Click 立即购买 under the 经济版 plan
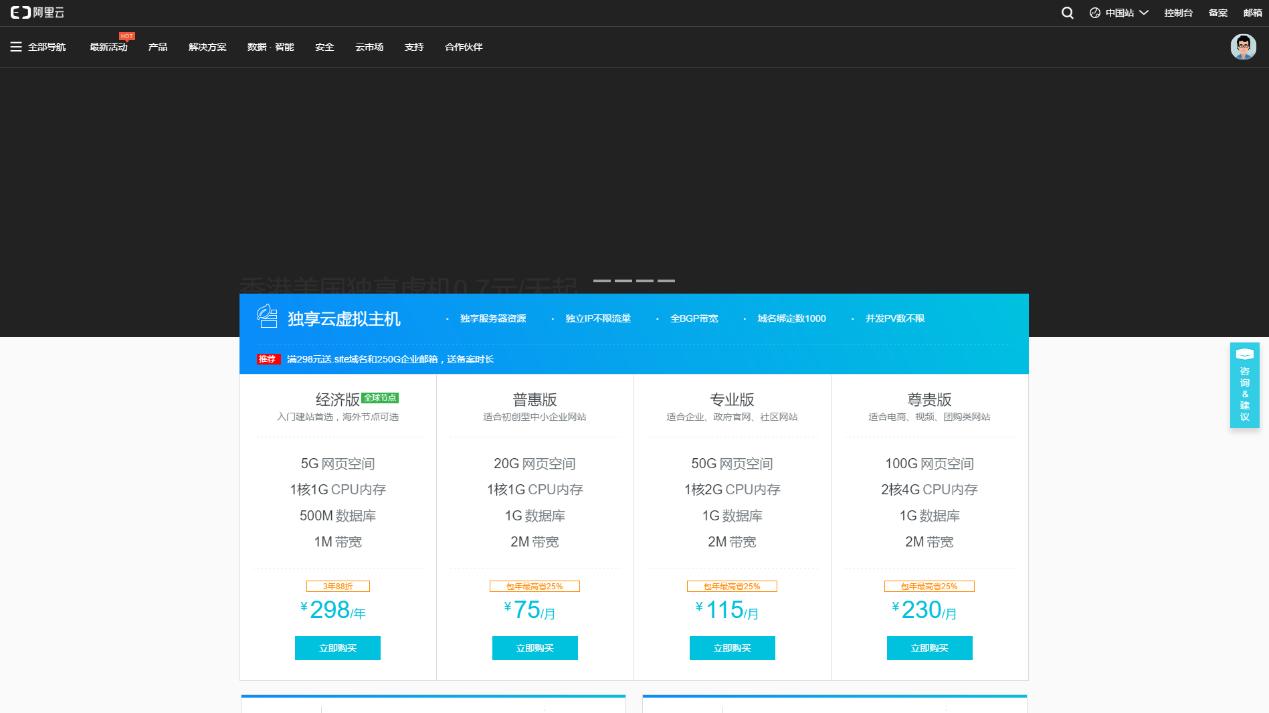The width and height of the screenshot is (1269, 713). point(337,647)
